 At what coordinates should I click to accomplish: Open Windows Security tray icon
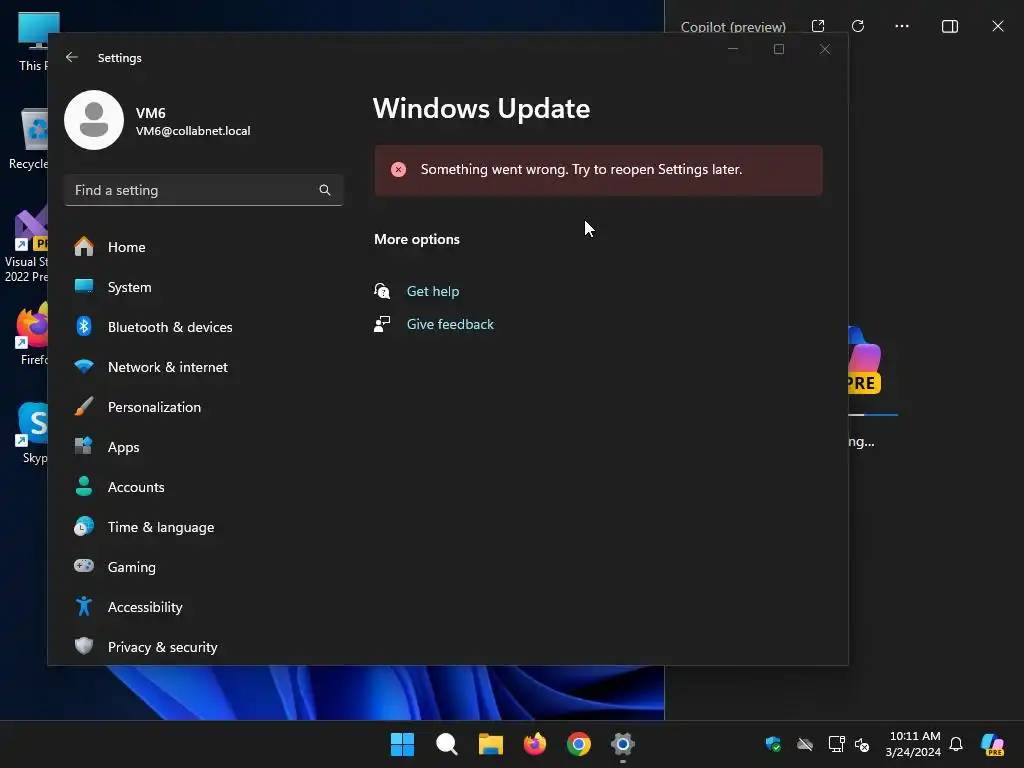773,744
